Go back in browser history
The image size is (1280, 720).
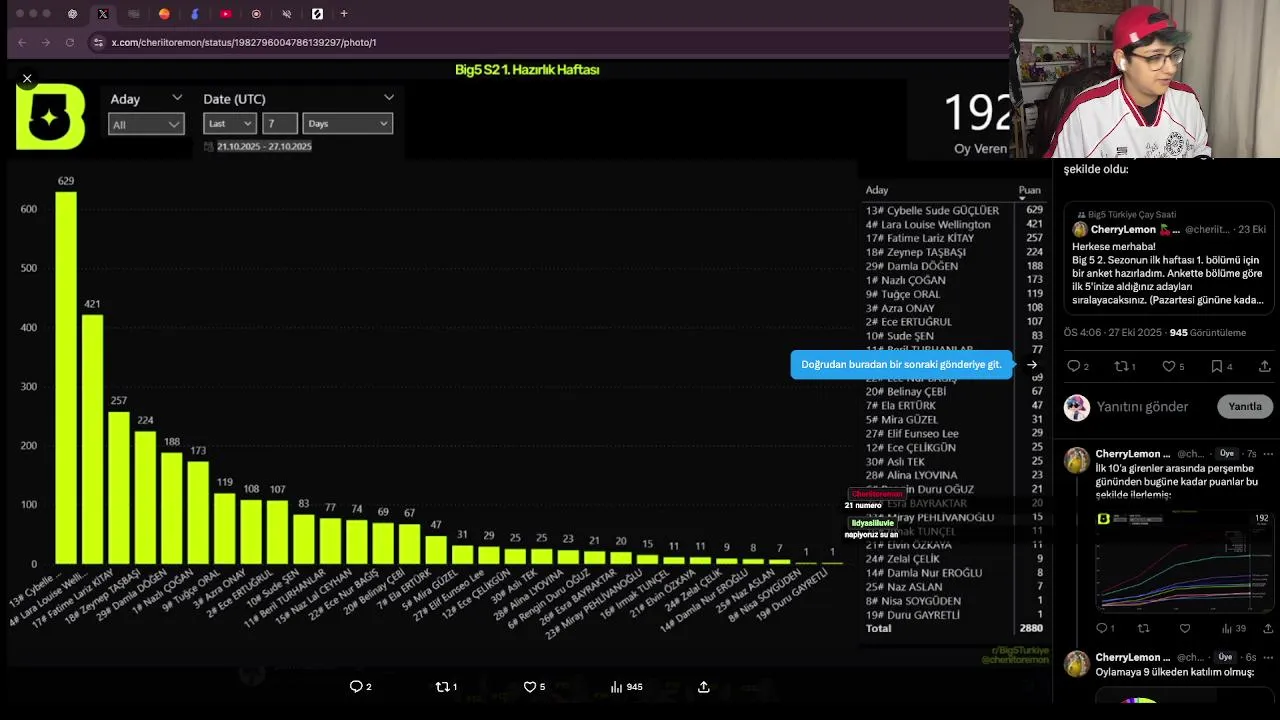(x=22, y=42)
